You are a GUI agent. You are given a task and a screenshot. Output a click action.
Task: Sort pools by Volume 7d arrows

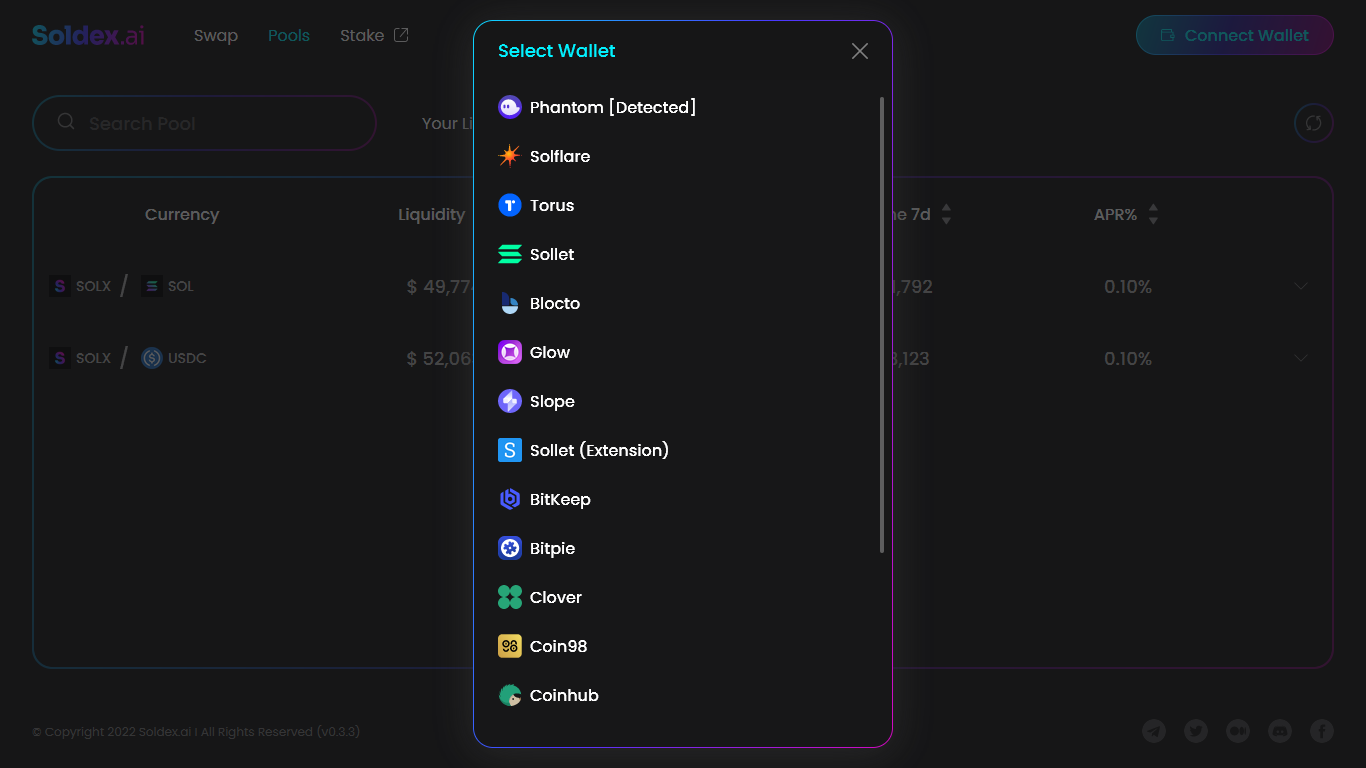point(947,214)
